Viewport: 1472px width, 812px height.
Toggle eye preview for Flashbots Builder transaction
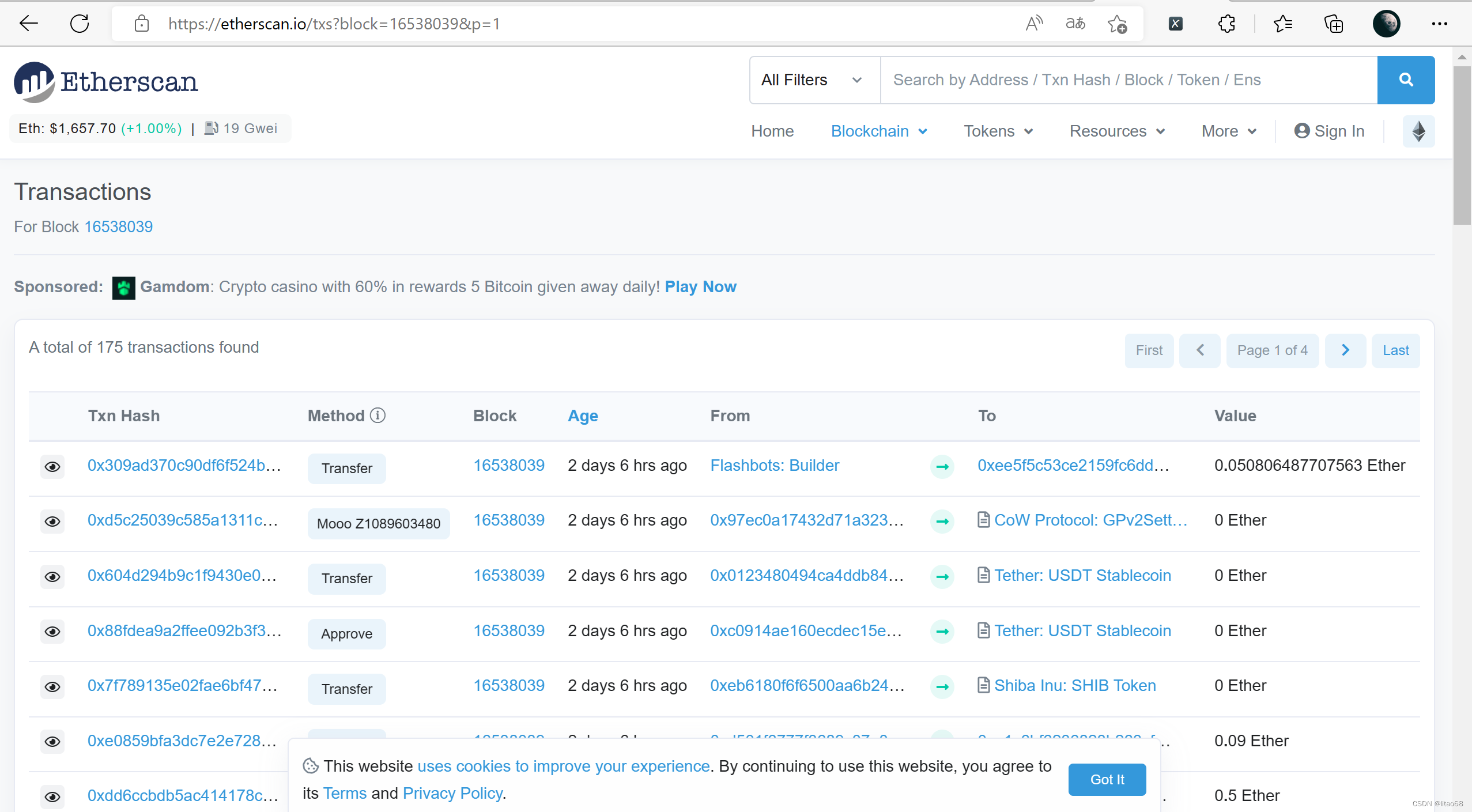click(x=52, y=466)
